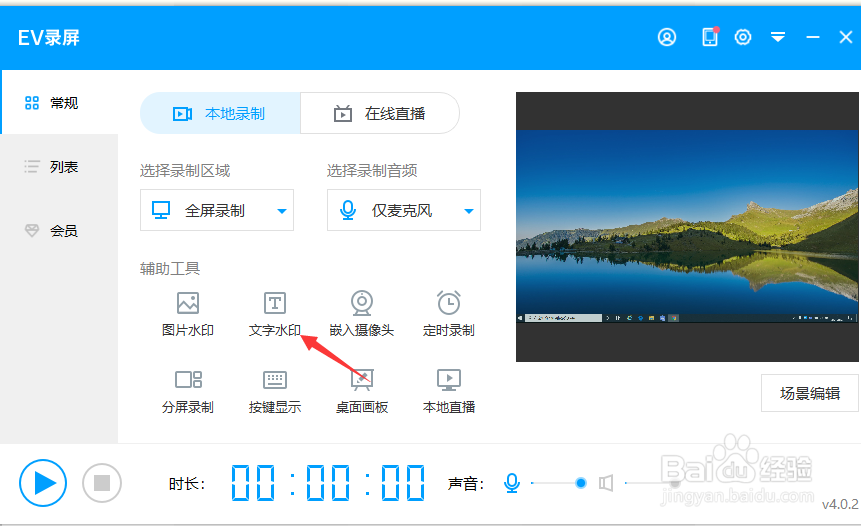Viewport: 861px width, 526px height.
Task: Select the 本地录制 mode tab
Action: pyautogui.click(x=220, y=114)
